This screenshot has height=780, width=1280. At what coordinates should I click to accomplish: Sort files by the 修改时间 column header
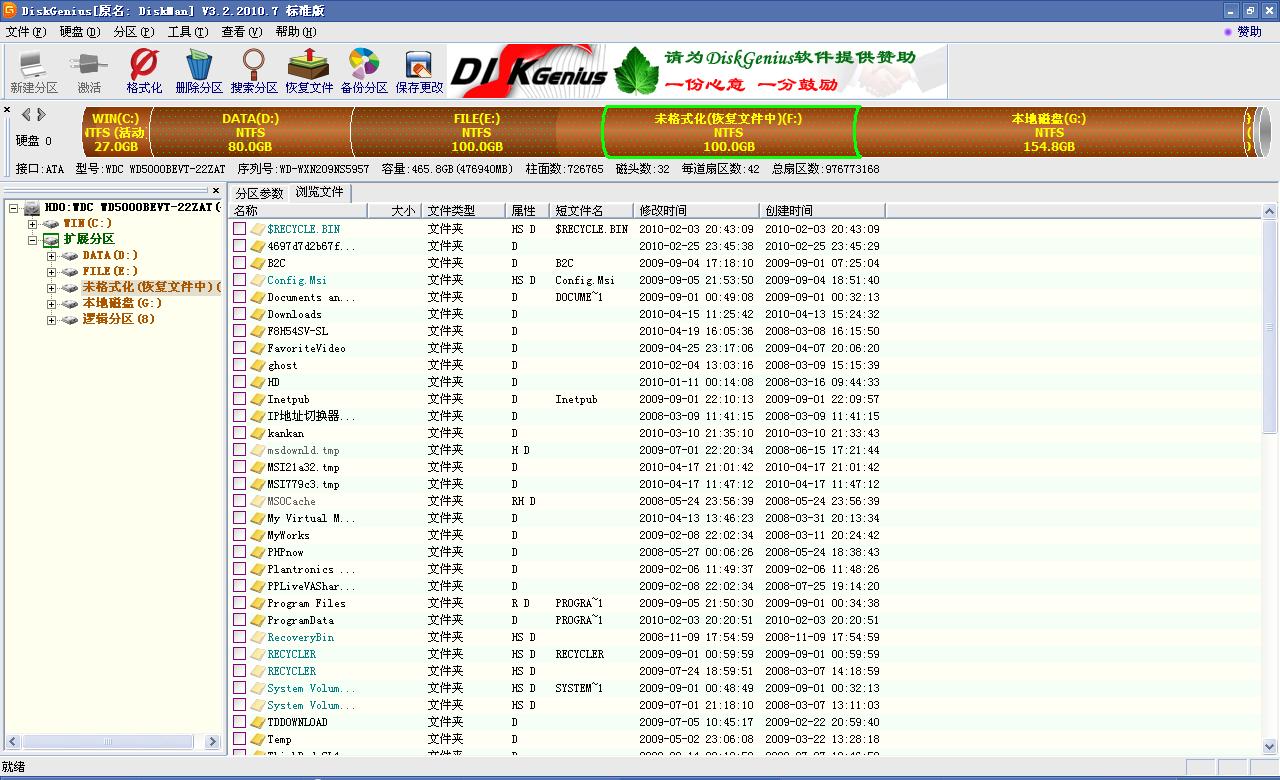pyautogui.click(x=697, y=211)
